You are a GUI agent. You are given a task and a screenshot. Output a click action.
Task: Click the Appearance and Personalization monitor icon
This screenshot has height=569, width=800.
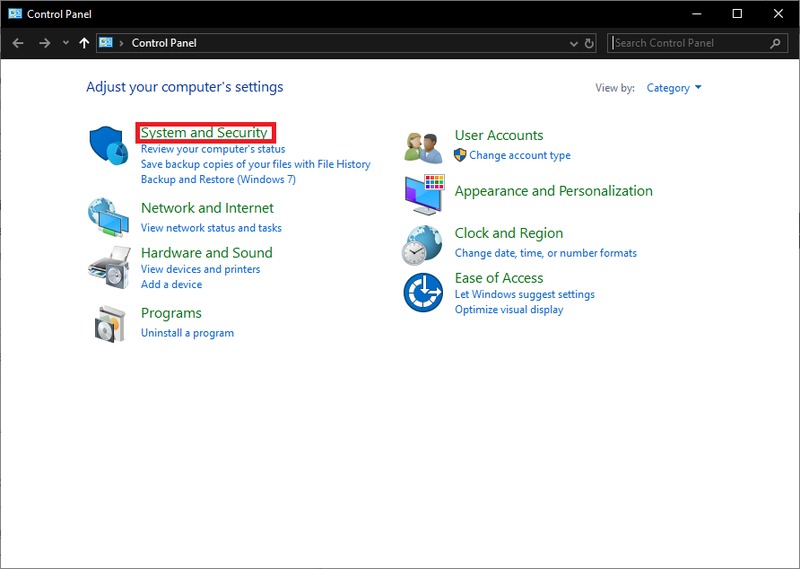click(423, 194)
